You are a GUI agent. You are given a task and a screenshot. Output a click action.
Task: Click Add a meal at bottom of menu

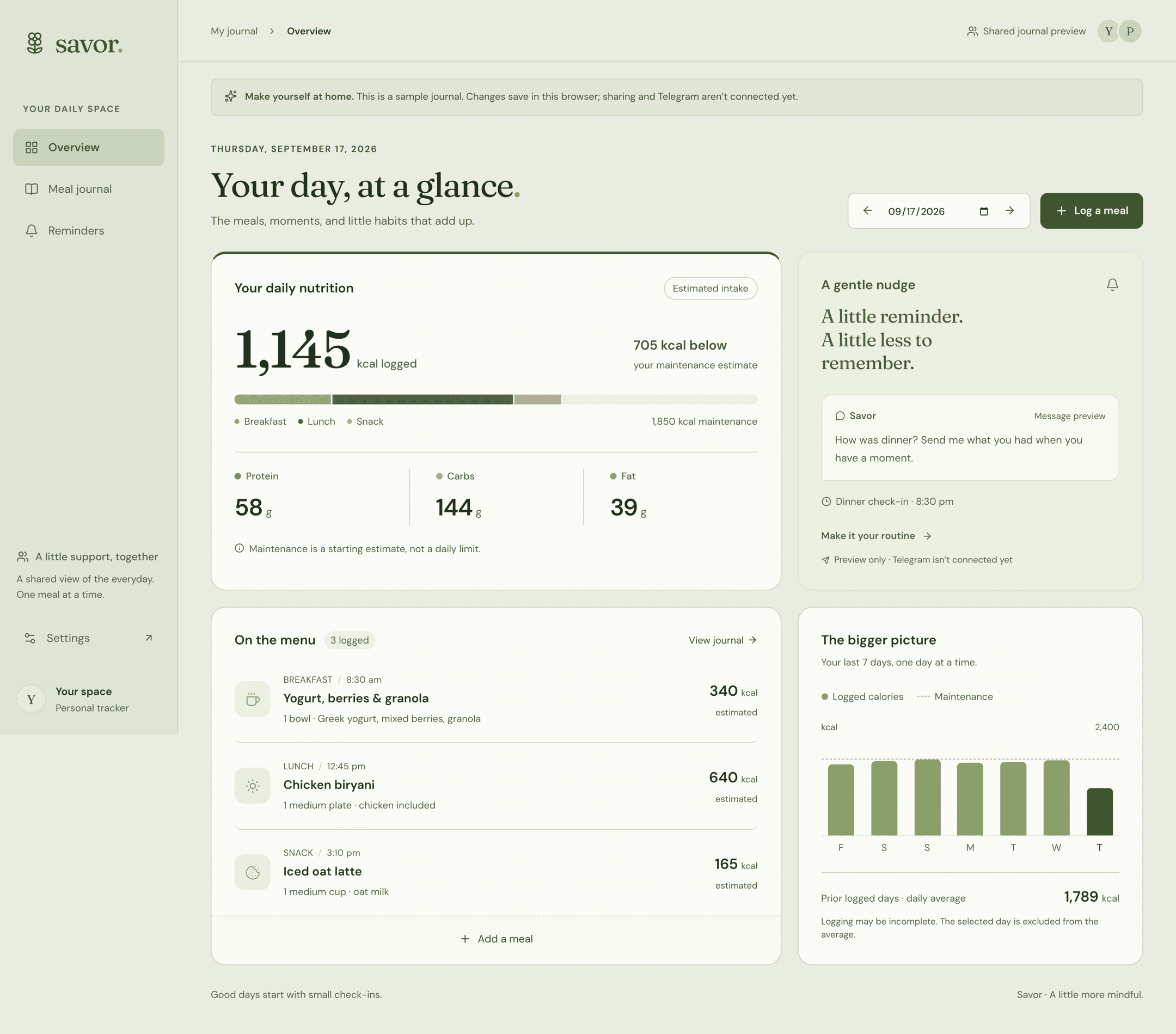[497, 939]
